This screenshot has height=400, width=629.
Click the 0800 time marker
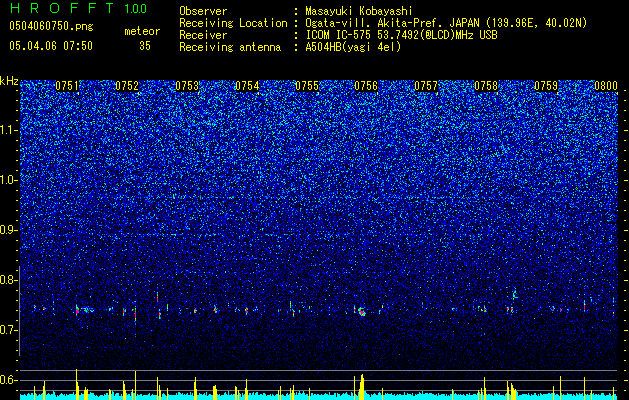tap(606, 86)
